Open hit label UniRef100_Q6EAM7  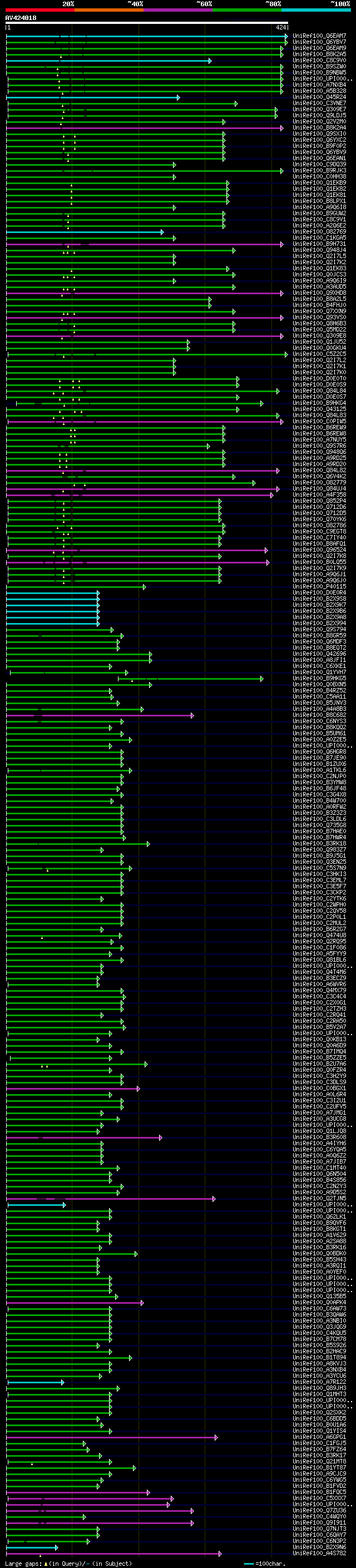tap(319, 36)
